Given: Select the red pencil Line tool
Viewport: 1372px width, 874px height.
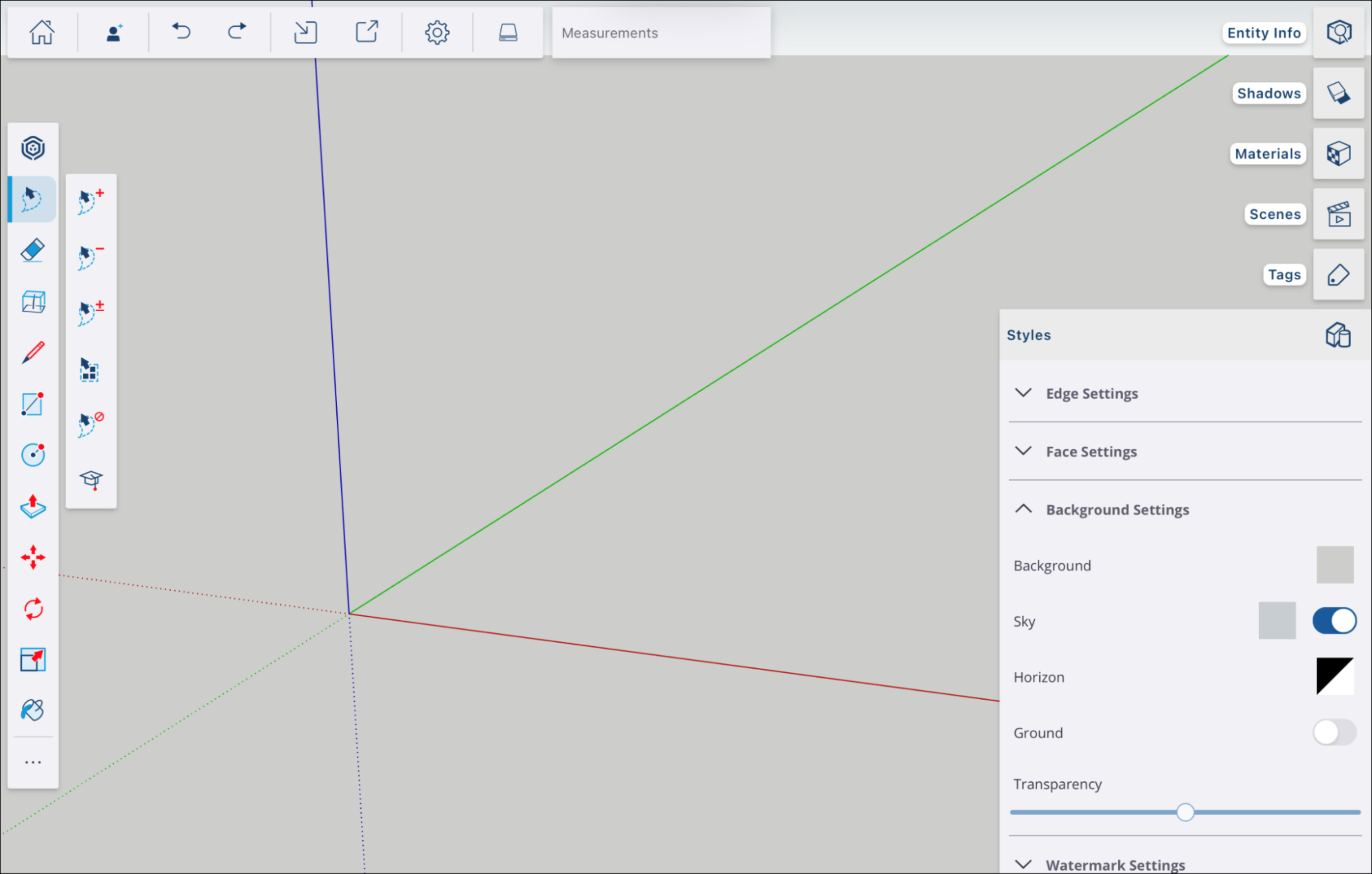Looking at the screenshot, I should tap(33, 352).
